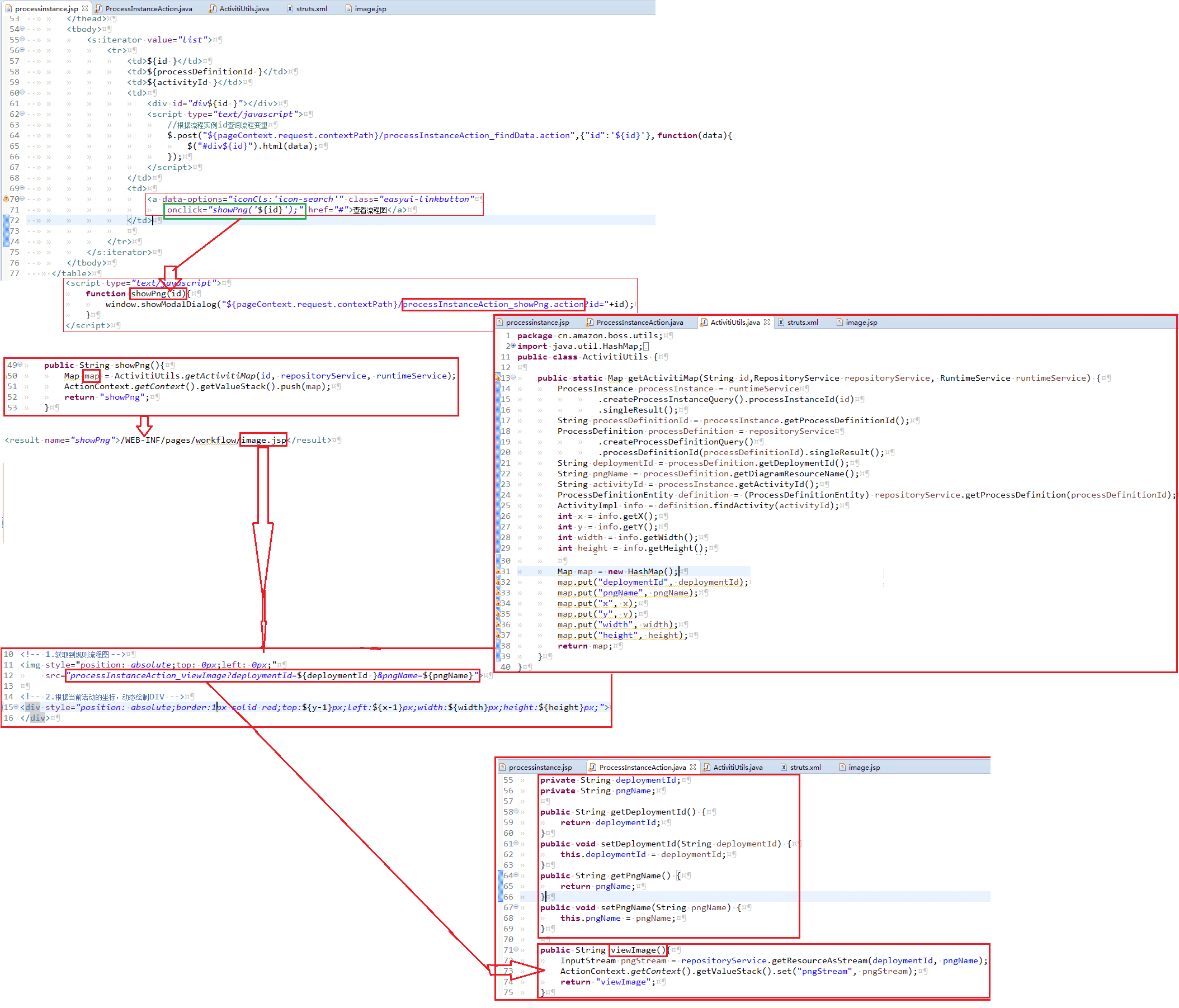Collapse viewImage method fold on line 71
Viewport: 1179px width, 1008px height.
pyautogui.click(x=516, y=949)
